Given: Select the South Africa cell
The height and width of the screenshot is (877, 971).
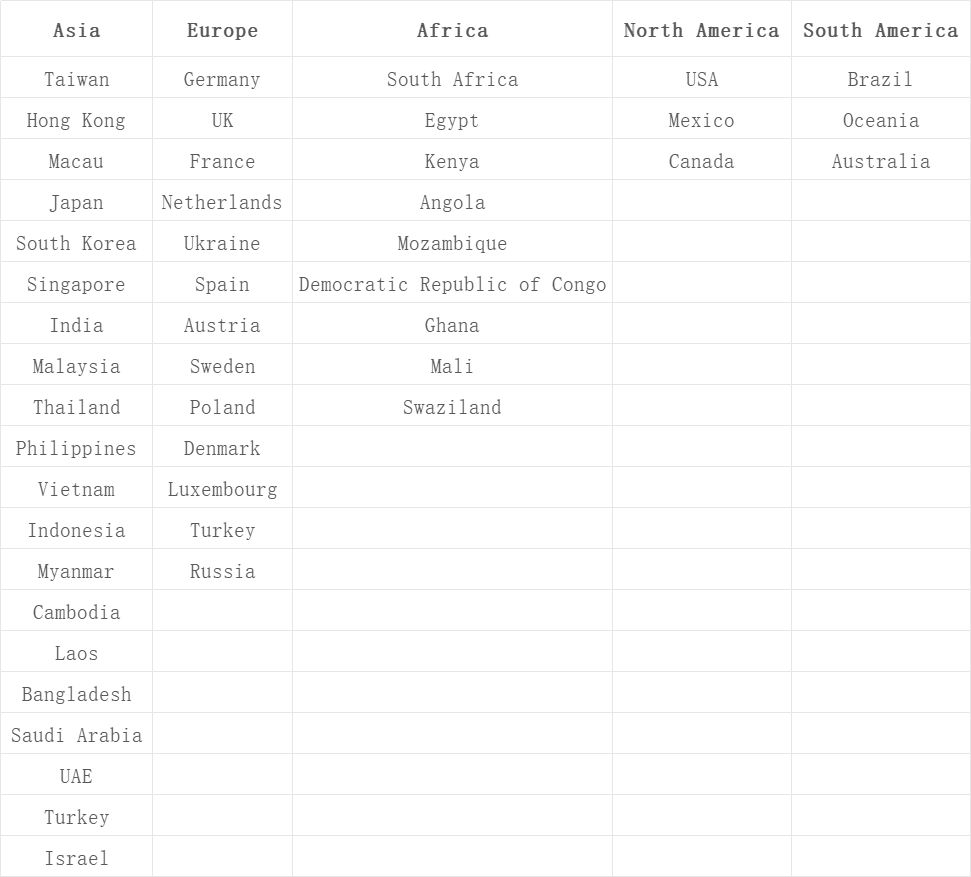Looking at the screenshot, I should [x=452, y=79].
